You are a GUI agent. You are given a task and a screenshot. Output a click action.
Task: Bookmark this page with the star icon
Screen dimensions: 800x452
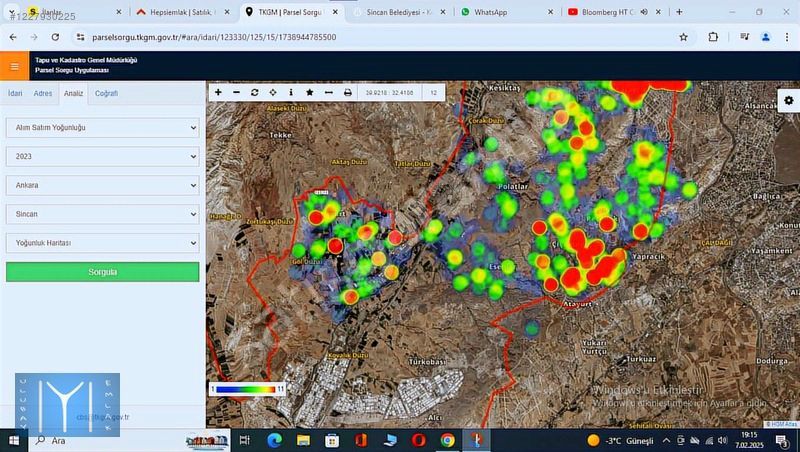pos(683,37)
